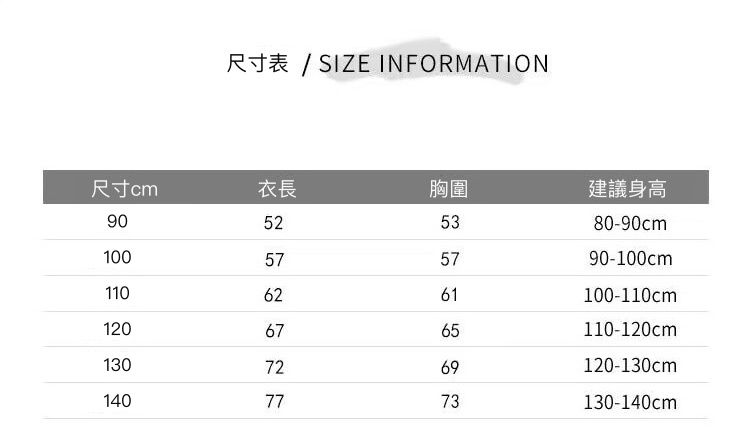Image resolution: width=747 pixels, height=447 pixels.
Task: Click size 140 in the first column
Action: [x=117, y=401]
